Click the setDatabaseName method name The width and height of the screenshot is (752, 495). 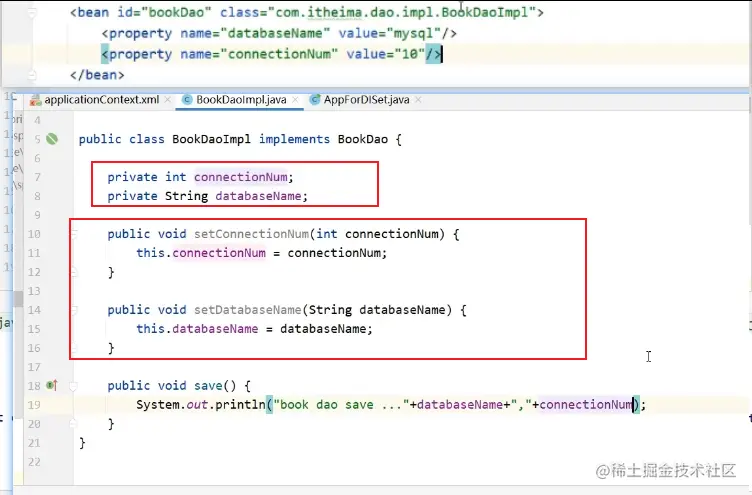pos(247,310)
